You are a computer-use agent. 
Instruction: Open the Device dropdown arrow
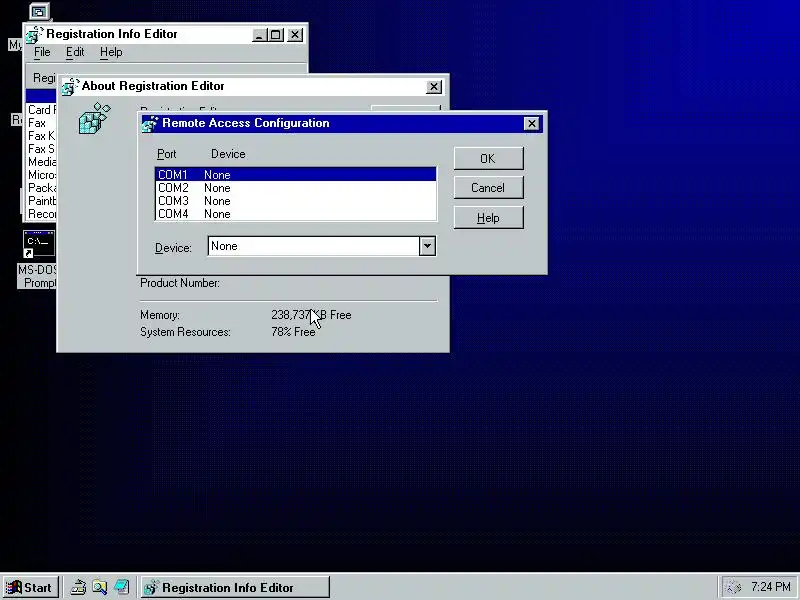428,246
